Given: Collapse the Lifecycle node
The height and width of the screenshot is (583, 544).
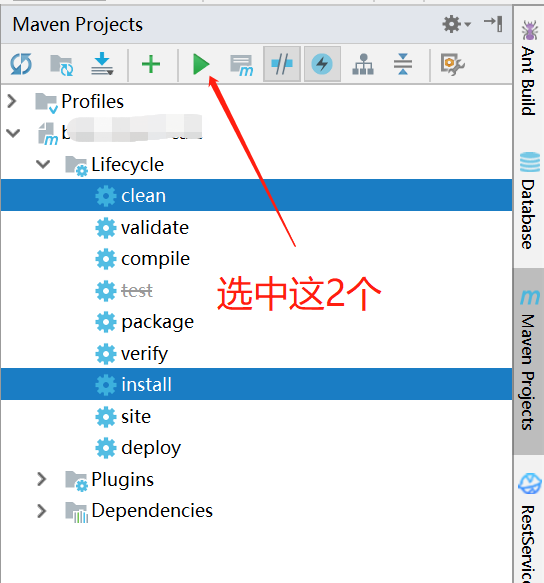Looking at the screenshot, I should 43,164.
